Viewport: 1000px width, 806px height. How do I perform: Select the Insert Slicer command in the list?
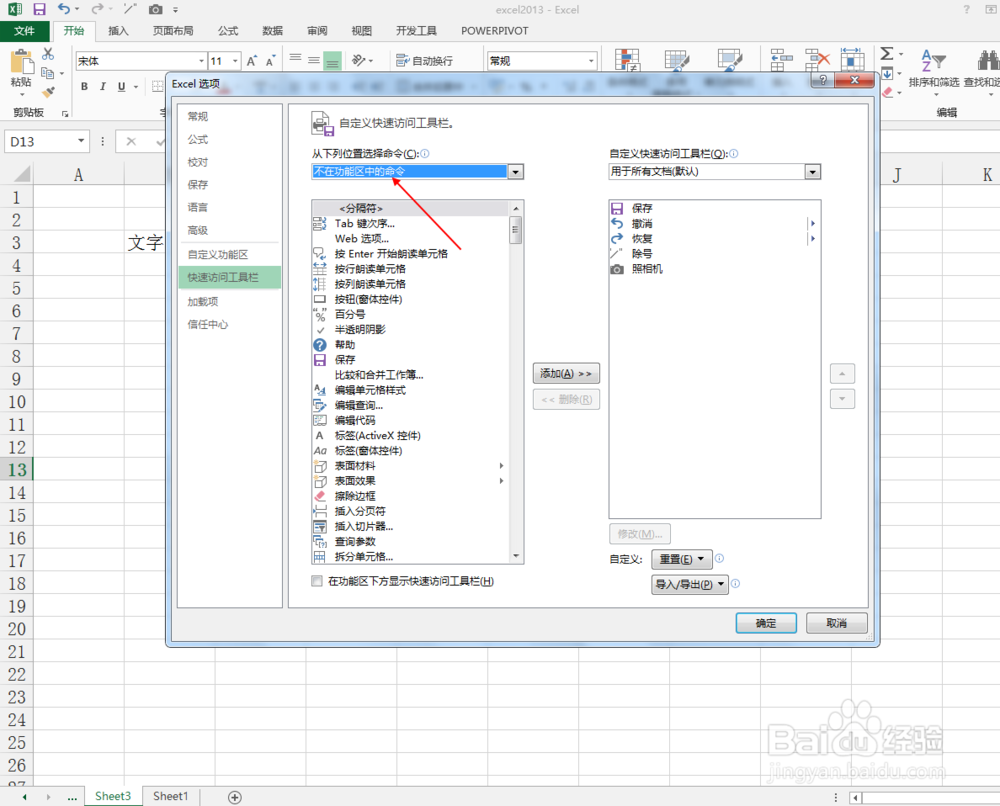[x=364, y=526]
